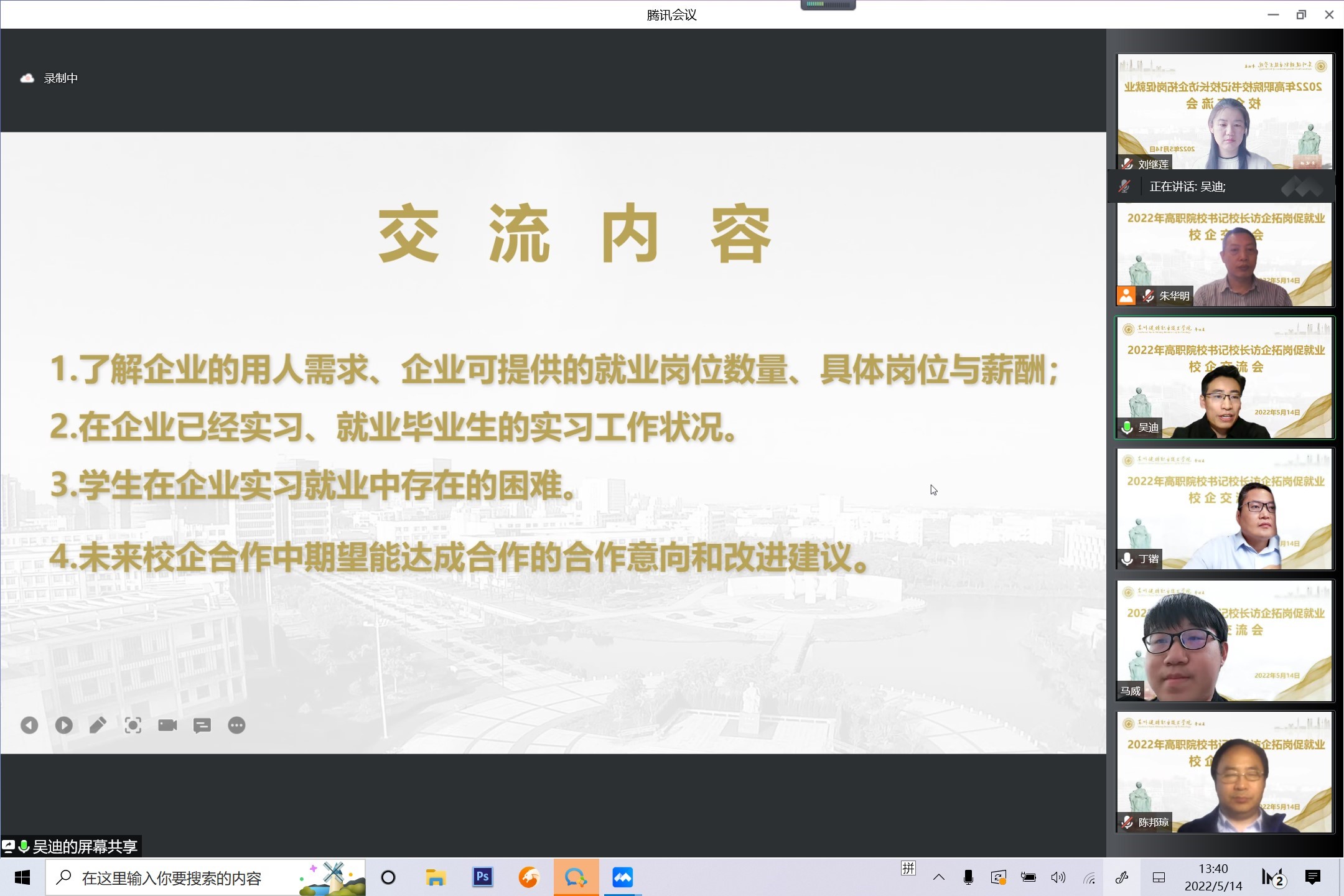This screenshot has height=896, width=1344.
Task: Click the screen capture focus icon
Action: (133, 726)
